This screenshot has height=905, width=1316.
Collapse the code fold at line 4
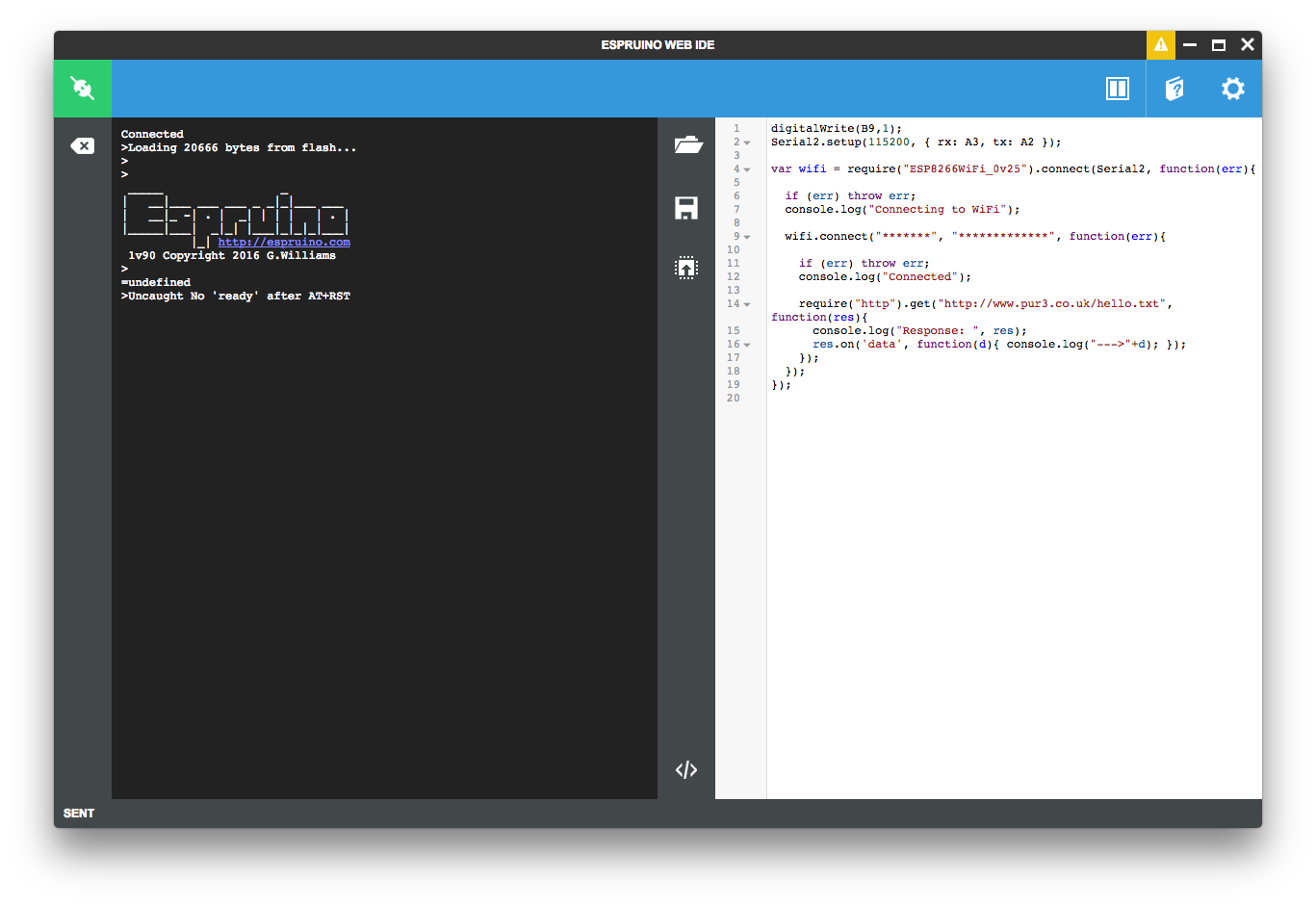(x=747, y=169)
